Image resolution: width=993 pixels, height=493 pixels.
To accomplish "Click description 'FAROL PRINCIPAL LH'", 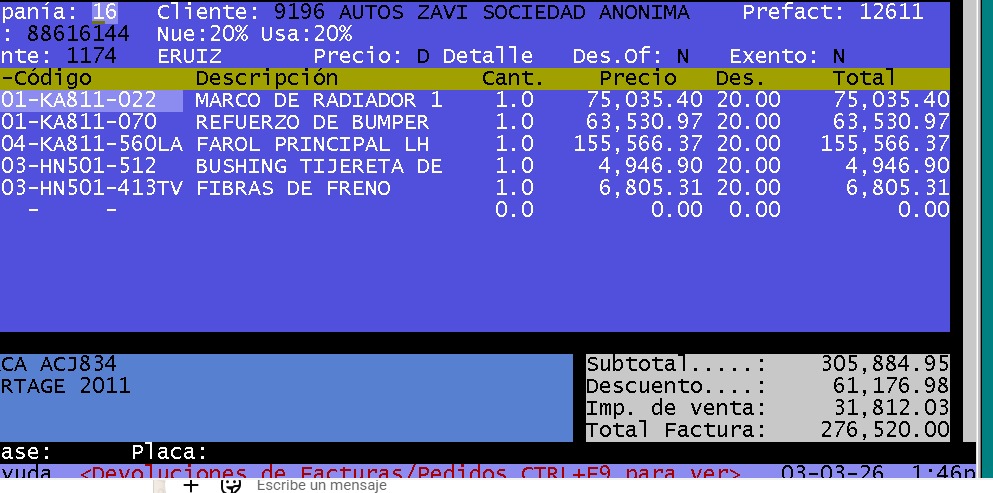I will pos(312,144).
